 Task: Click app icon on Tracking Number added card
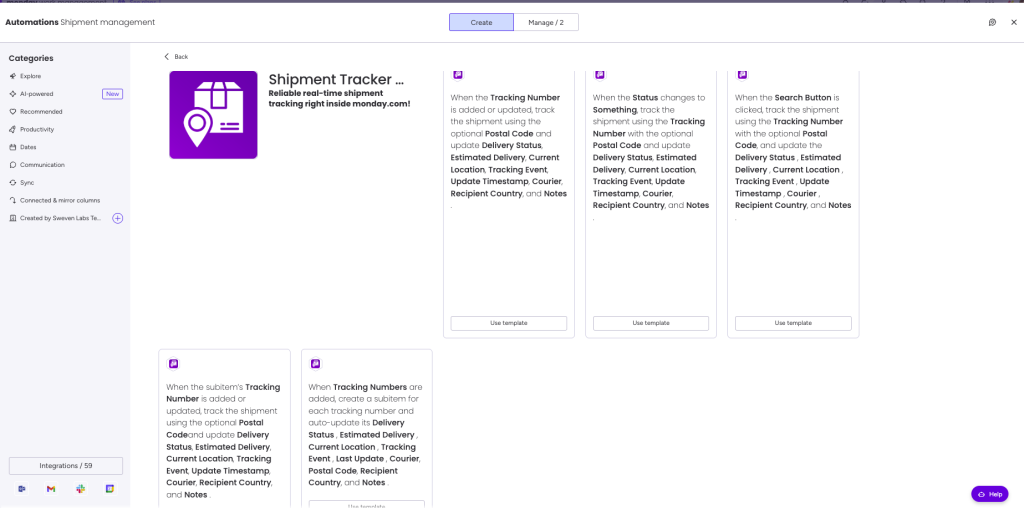tap(458, 74)
